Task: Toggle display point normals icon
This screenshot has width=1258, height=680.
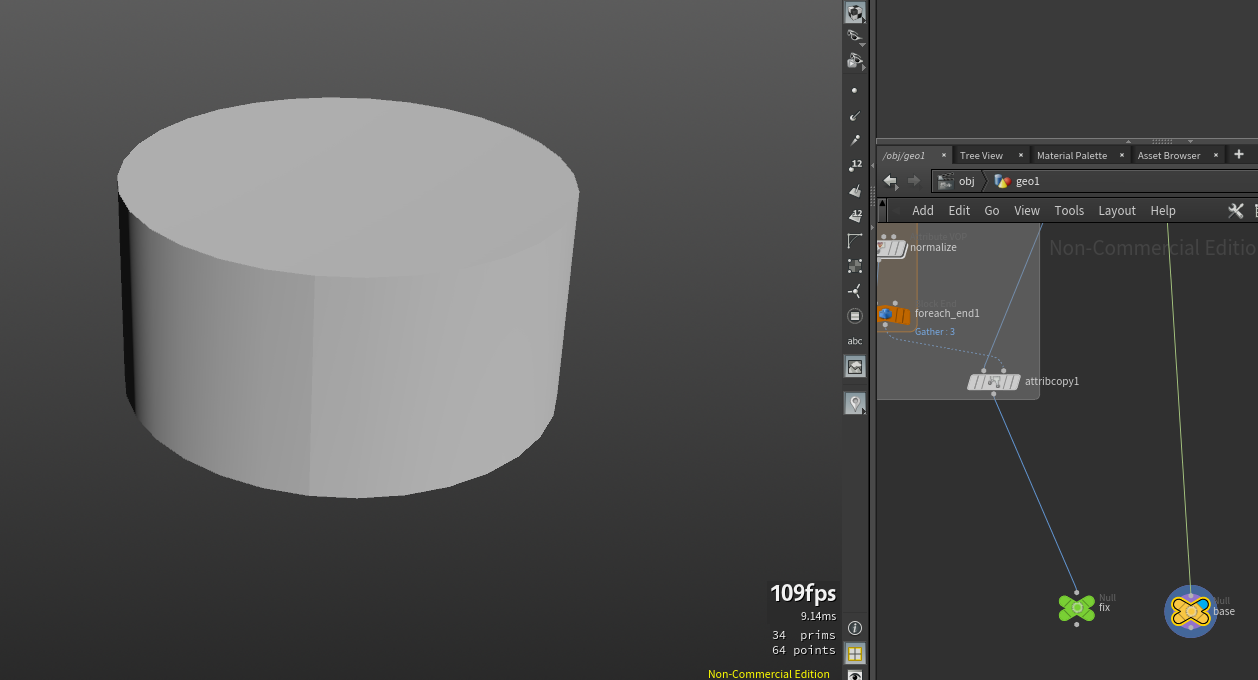Action: (x=854, y=116)
